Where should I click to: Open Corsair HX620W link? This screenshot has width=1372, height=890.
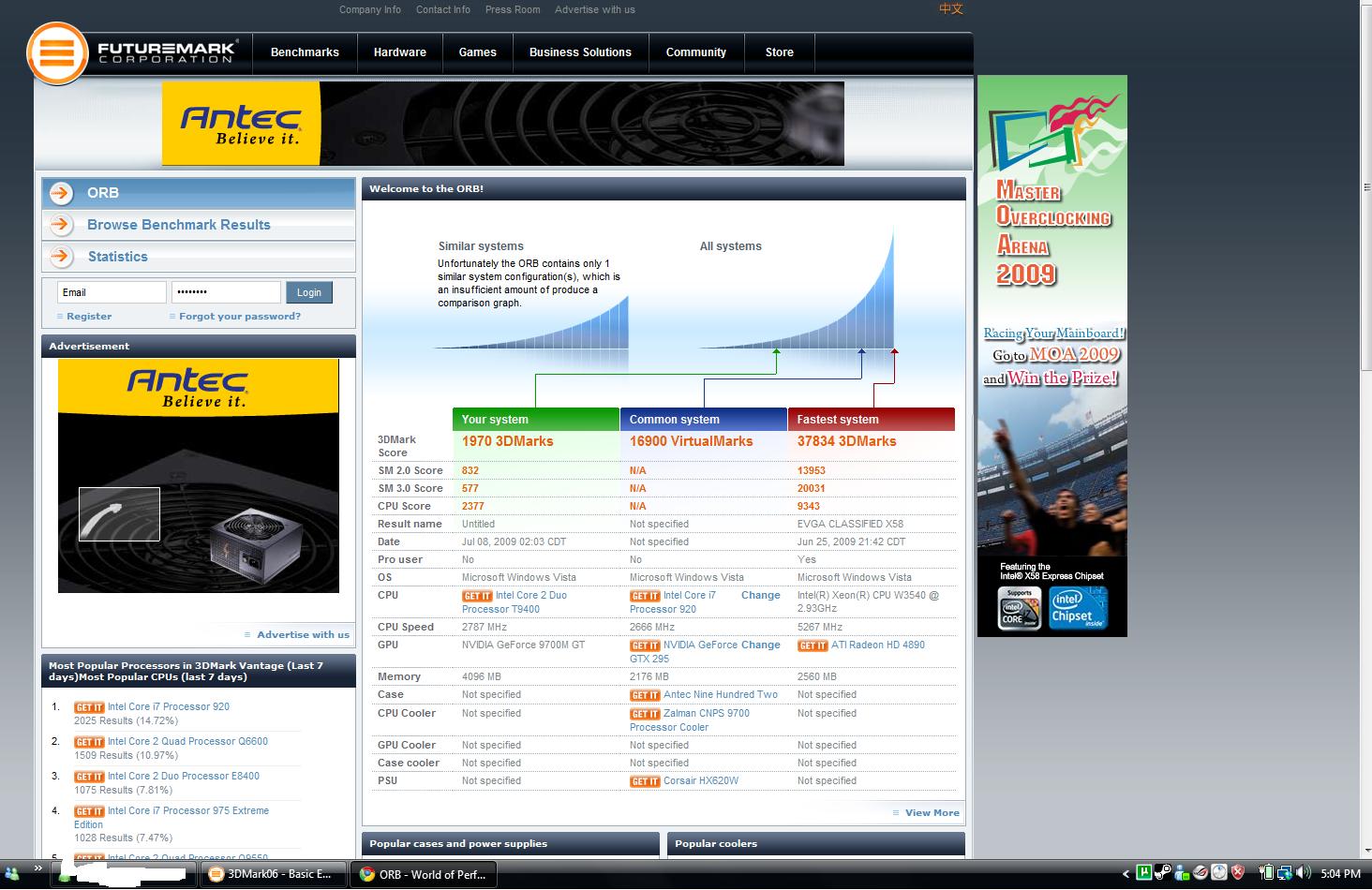coord(701,781)
